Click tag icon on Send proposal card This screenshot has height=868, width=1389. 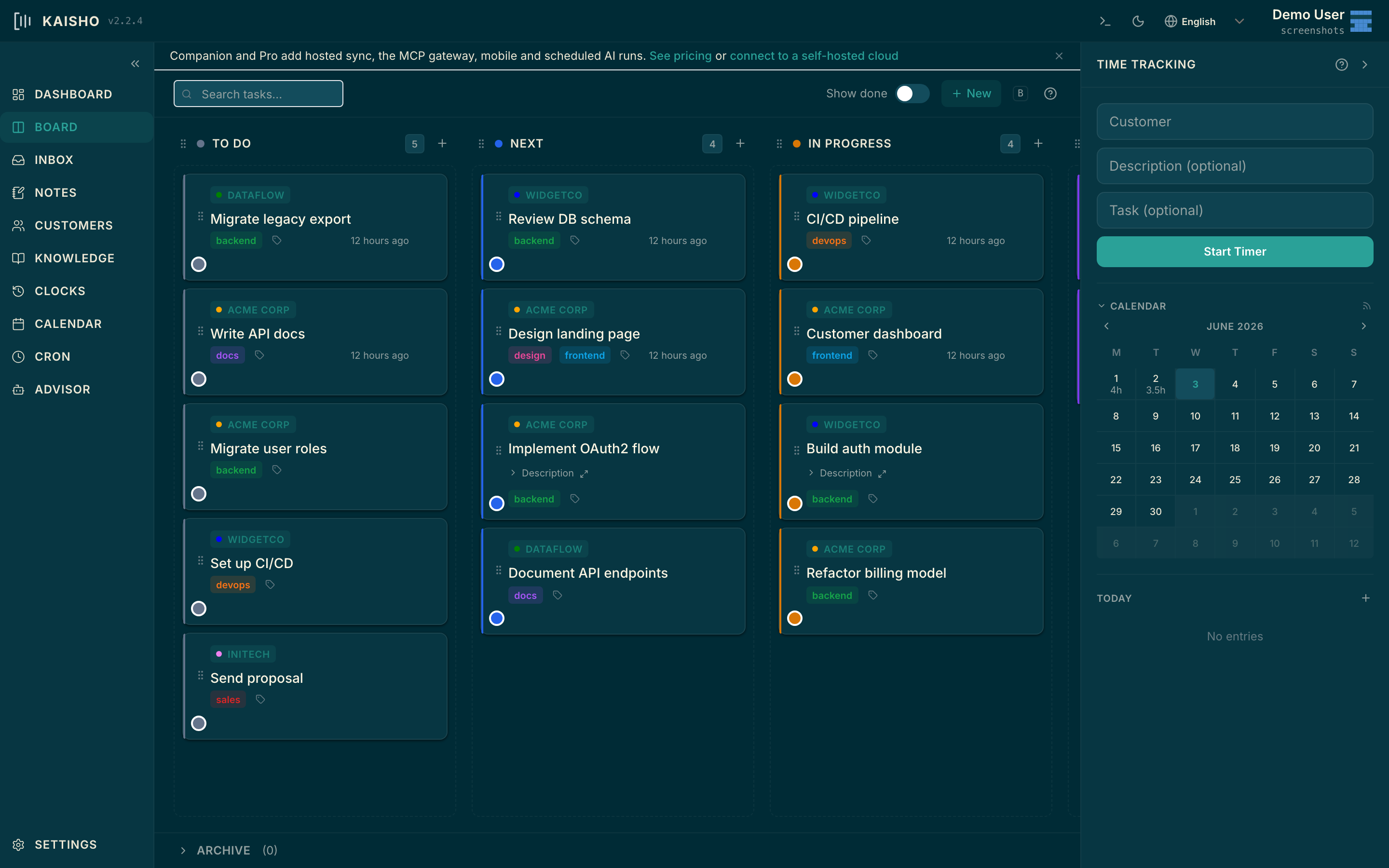(x=260, y=699)
